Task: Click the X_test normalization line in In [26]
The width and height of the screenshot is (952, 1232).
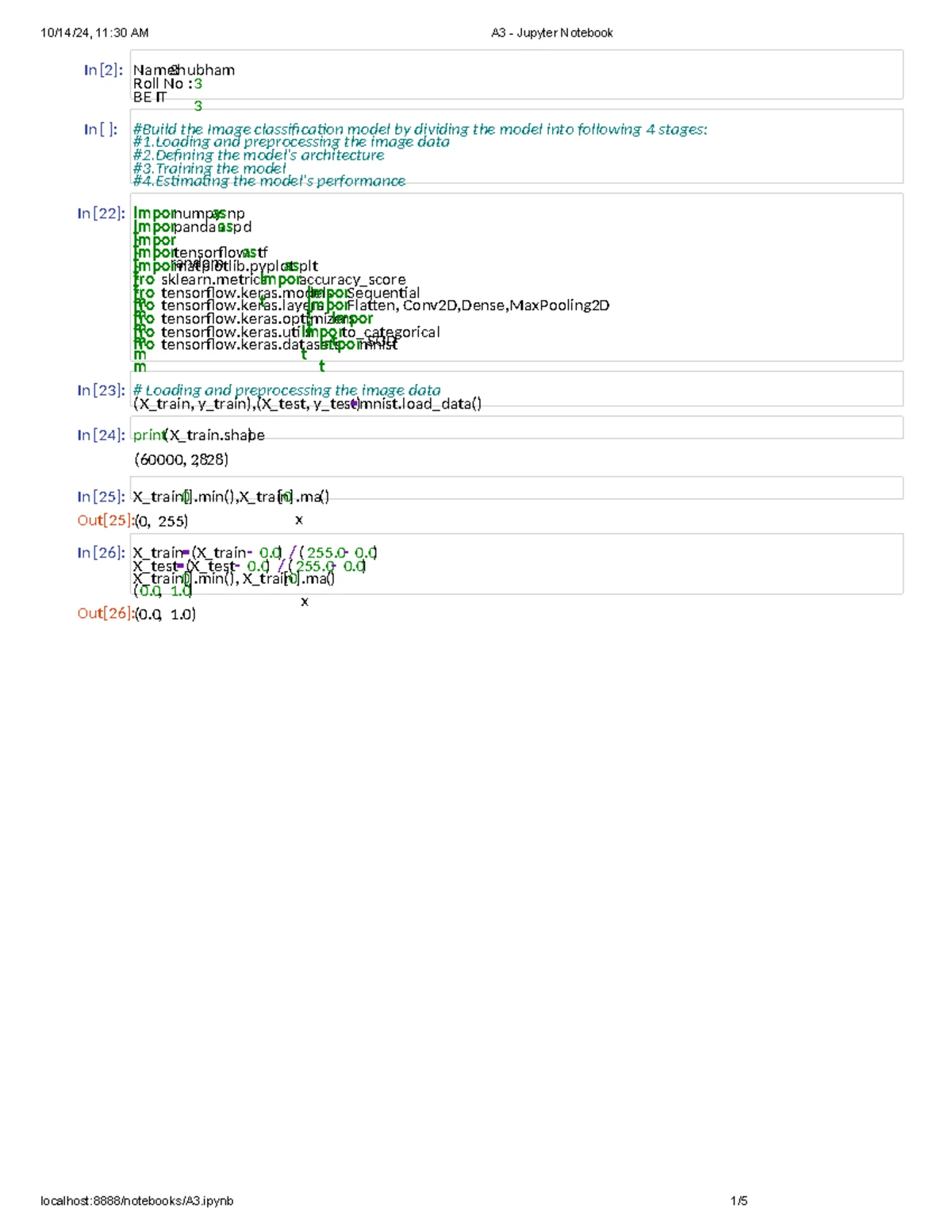Action: tap(250, 566)
